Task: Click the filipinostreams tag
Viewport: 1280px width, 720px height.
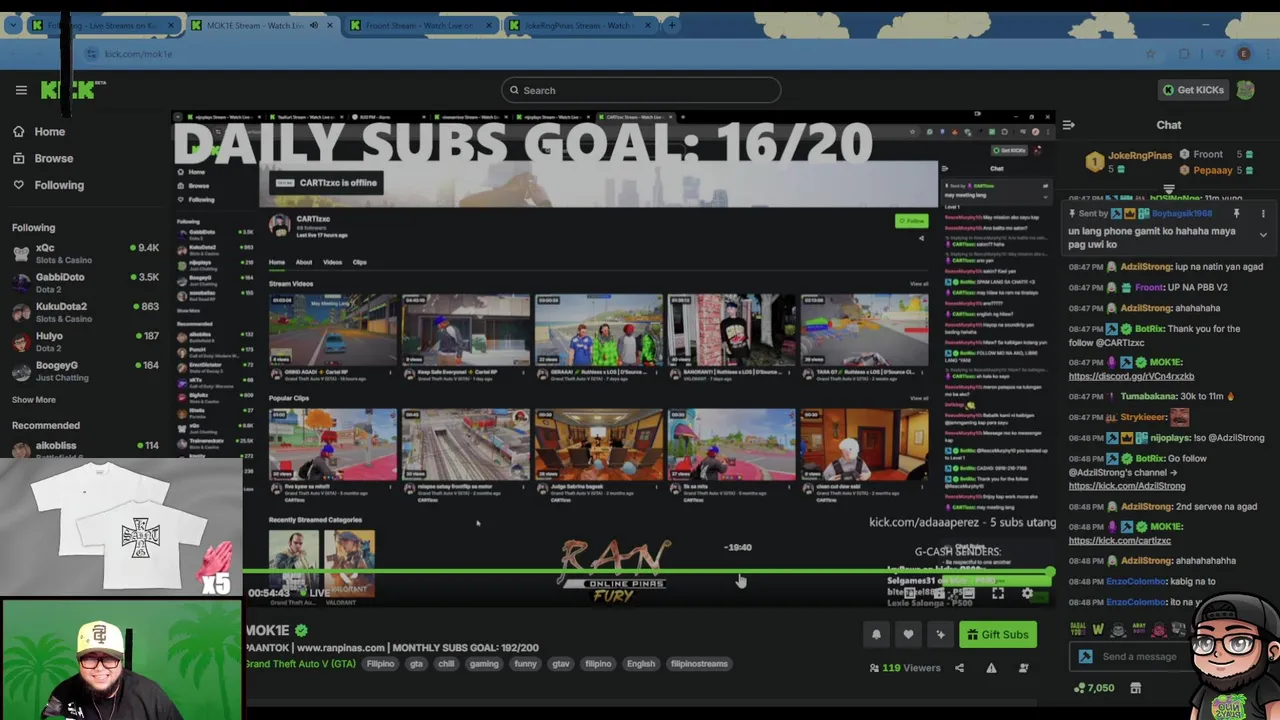Action: coord(699,664)
